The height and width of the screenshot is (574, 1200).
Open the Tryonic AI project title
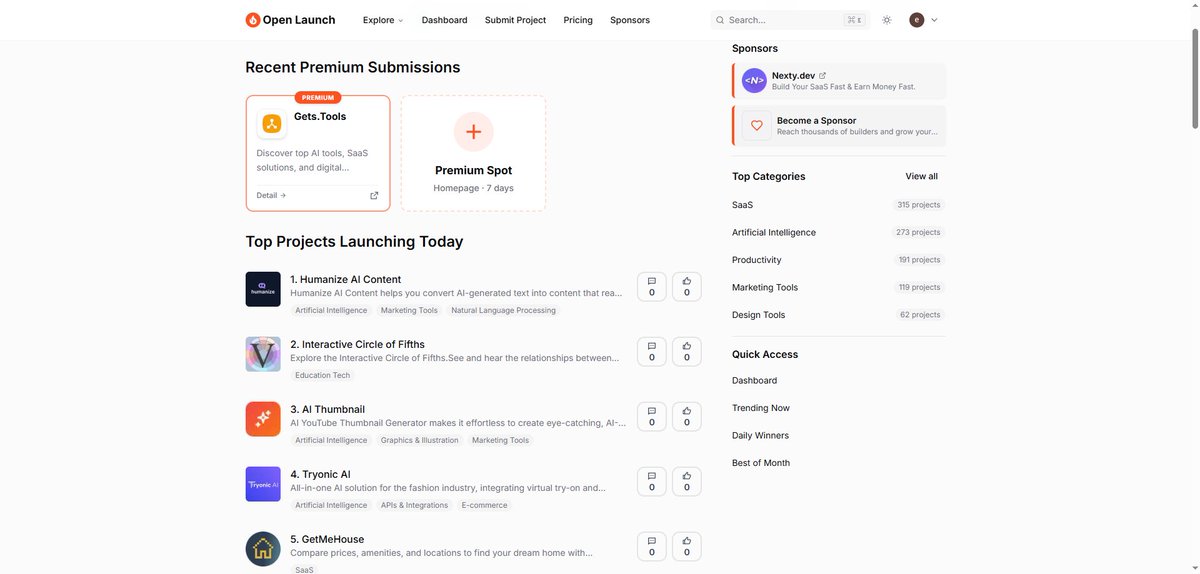tap(320, 474)
